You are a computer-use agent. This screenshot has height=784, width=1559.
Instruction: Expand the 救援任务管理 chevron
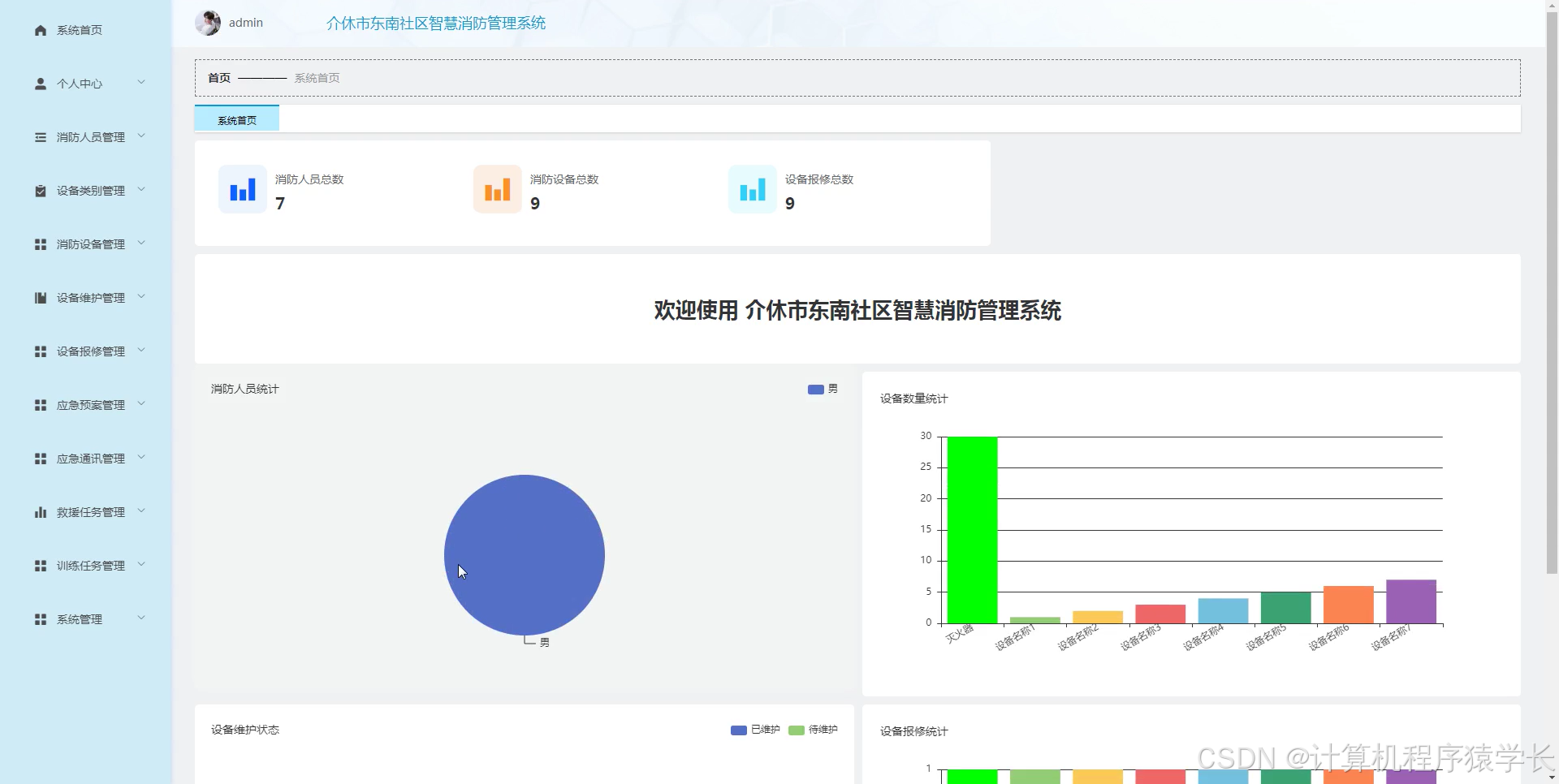(141, 511)
